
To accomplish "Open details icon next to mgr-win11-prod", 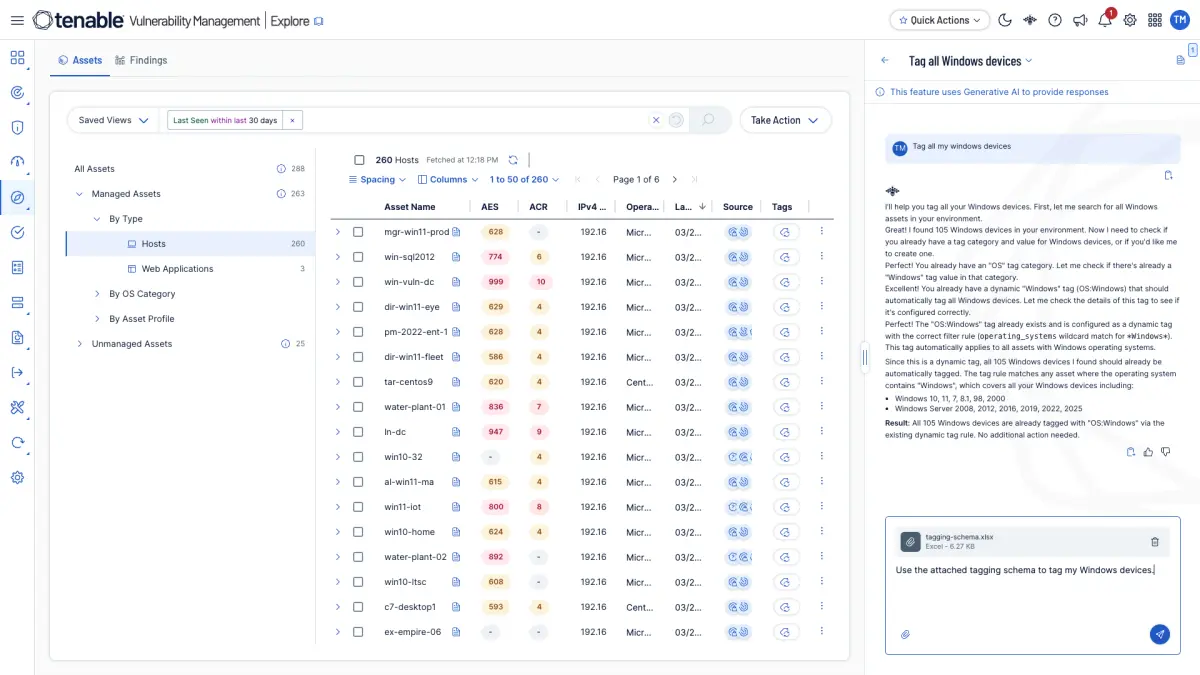I will 457,232.
